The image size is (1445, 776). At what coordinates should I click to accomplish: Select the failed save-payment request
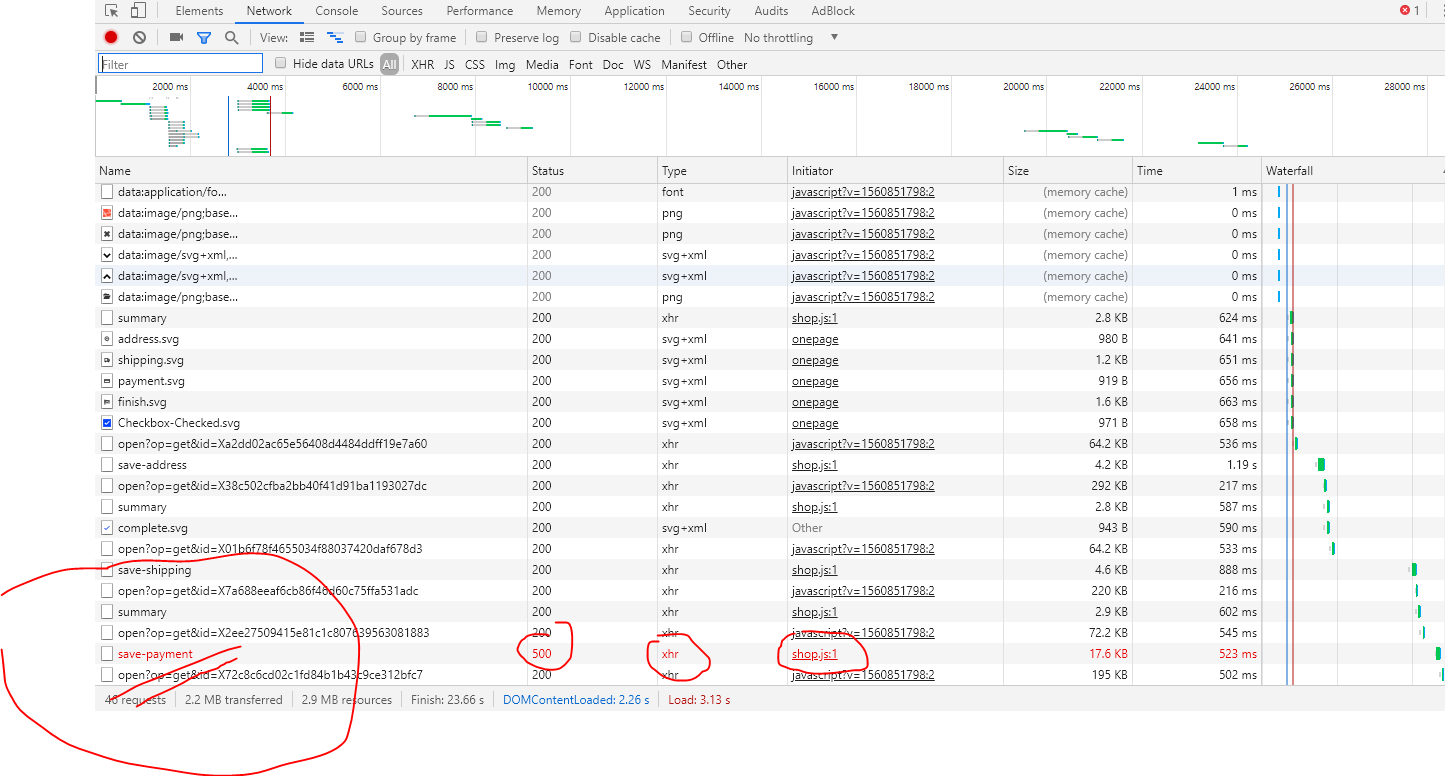click(155, 654)
